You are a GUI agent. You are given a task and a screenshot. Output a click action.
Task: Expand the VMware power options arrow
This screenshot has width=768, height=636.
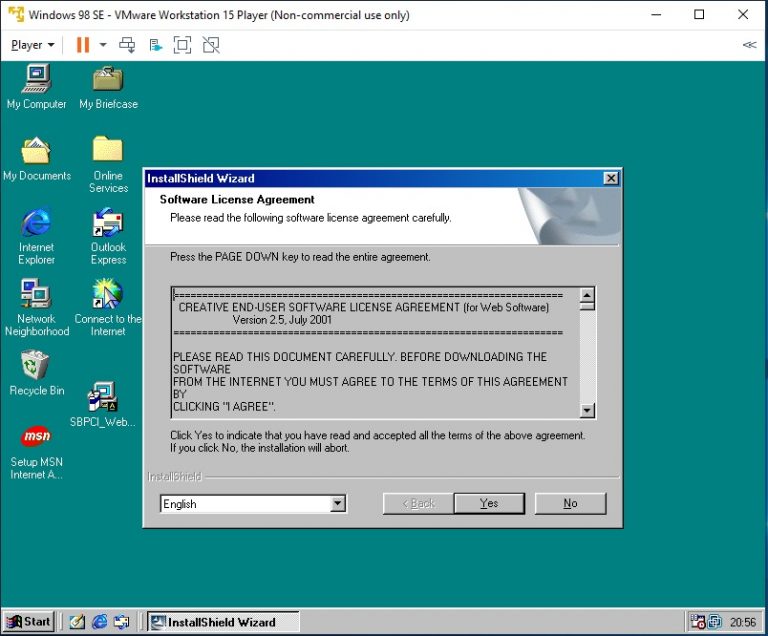103,45
